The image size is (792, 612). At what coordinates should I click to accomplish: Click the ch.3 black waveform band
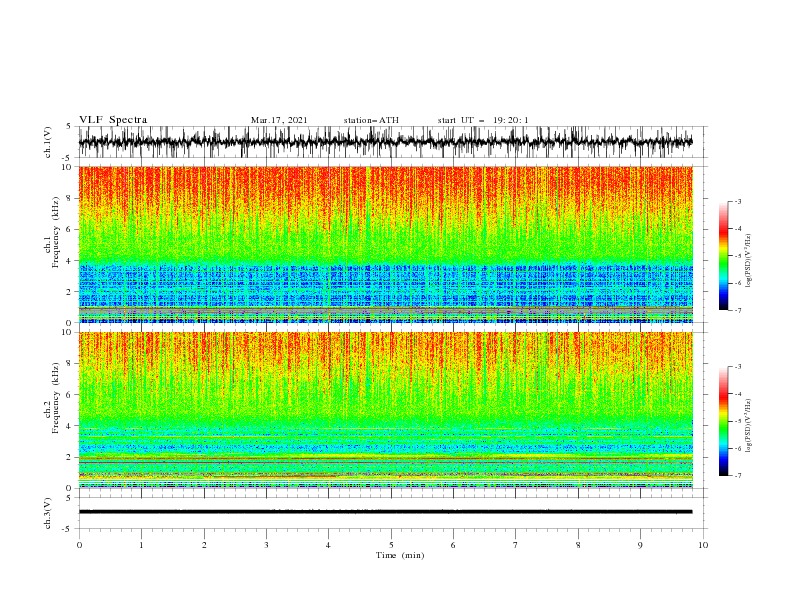point(385,512)
